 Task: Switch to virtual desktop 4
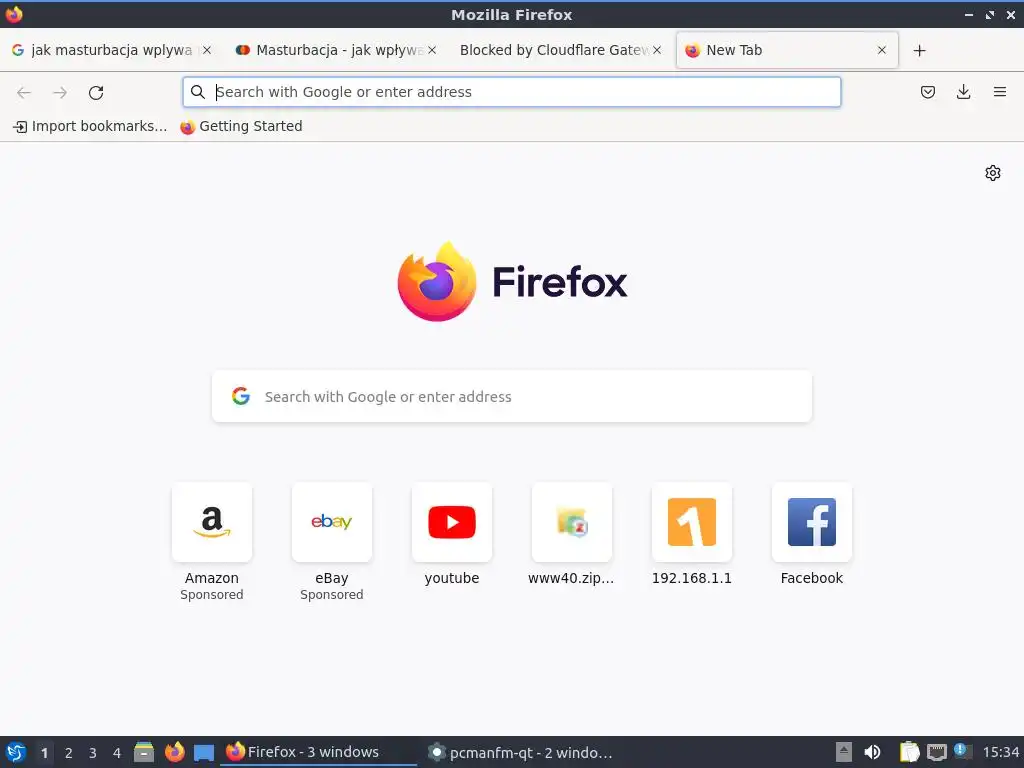(117, 753)
